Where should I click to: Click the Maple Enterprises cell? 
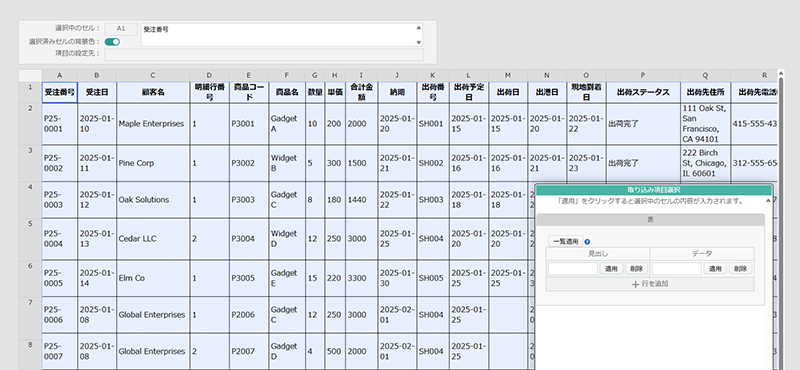pos(153,124)
